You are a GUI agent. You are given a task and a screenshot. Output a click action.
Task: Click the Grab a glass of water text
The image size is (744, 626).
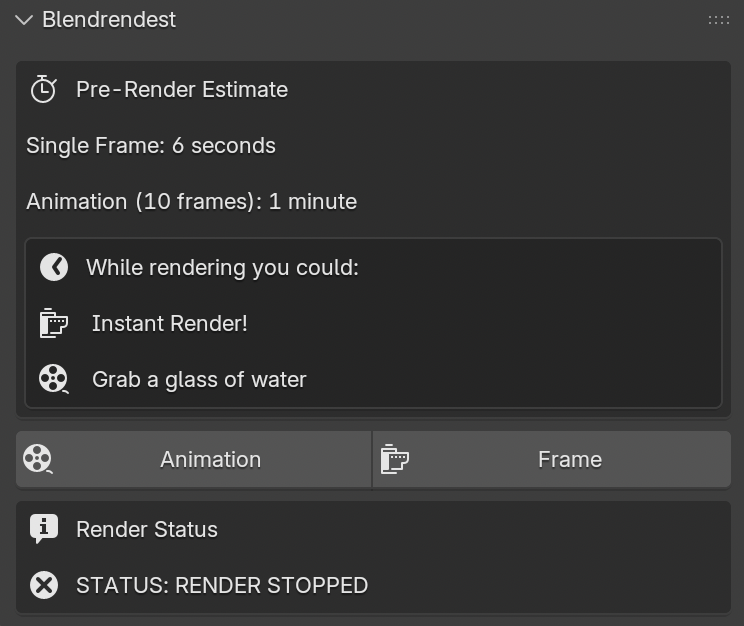point(199,379)
